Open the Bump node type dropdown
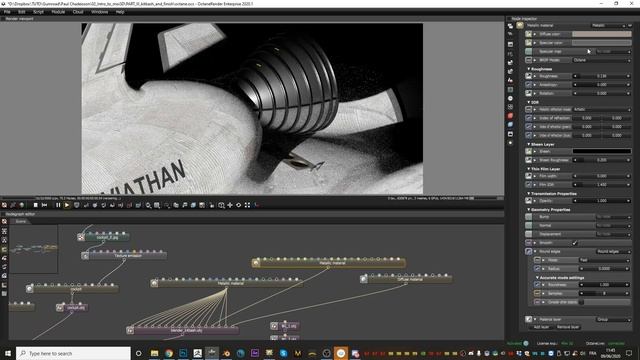Viewport: 640px width, 360px height. [613, 217]
